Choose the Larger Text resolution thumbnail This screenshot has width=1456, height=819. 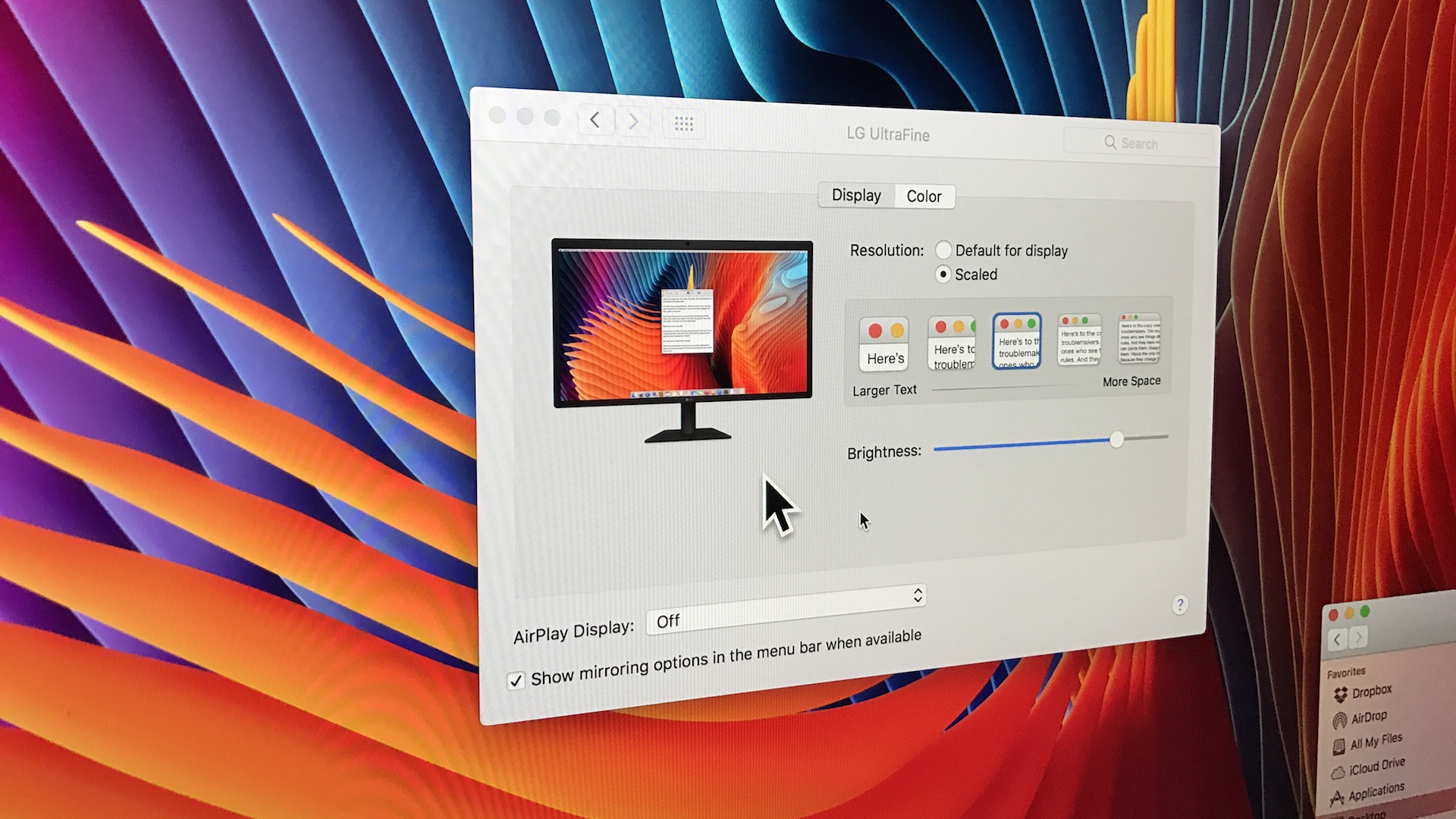(x=884, y=344)
